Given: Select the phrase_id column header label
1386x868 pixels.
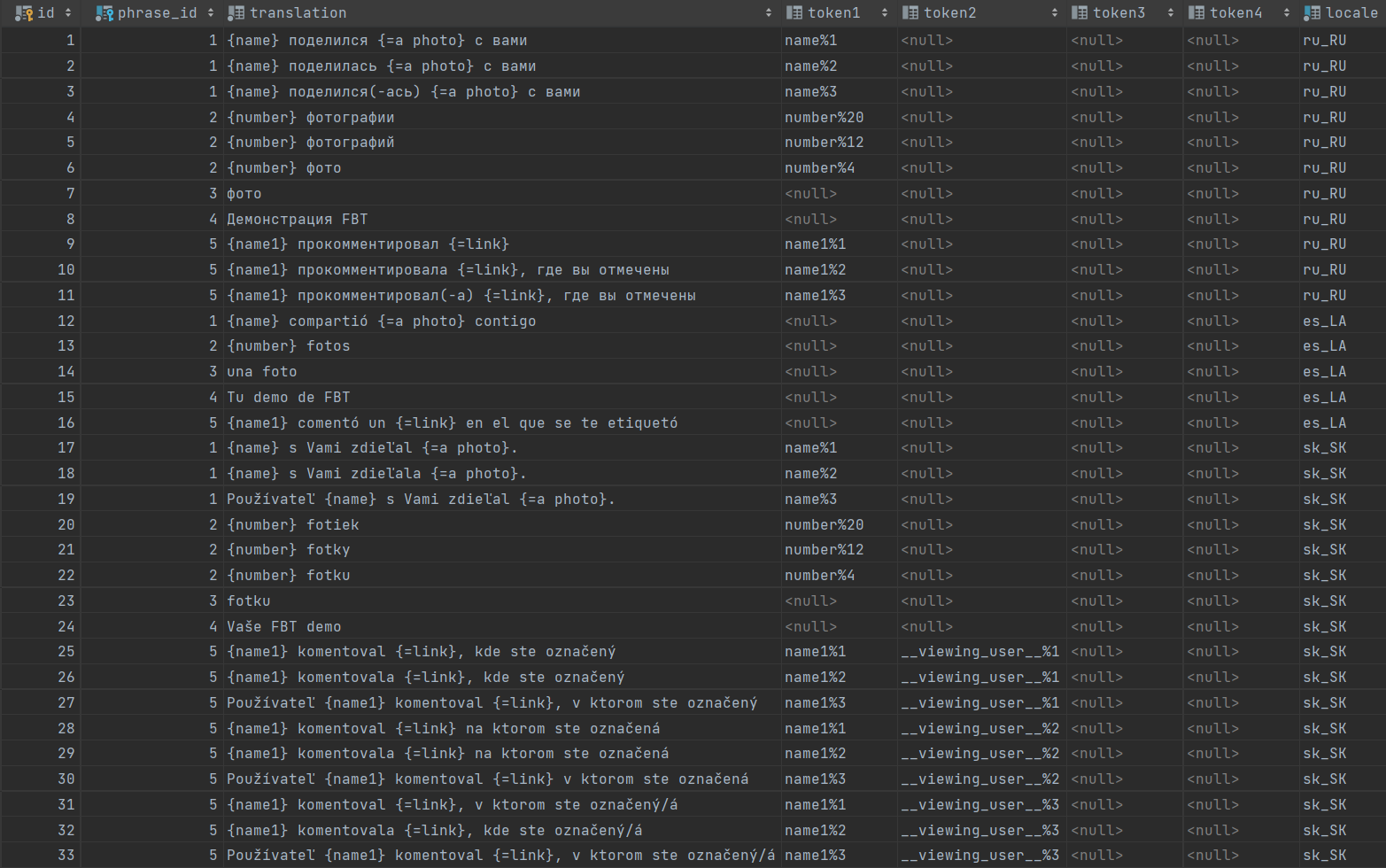Looking at the screenshot, I should click(x=158, y=13).
